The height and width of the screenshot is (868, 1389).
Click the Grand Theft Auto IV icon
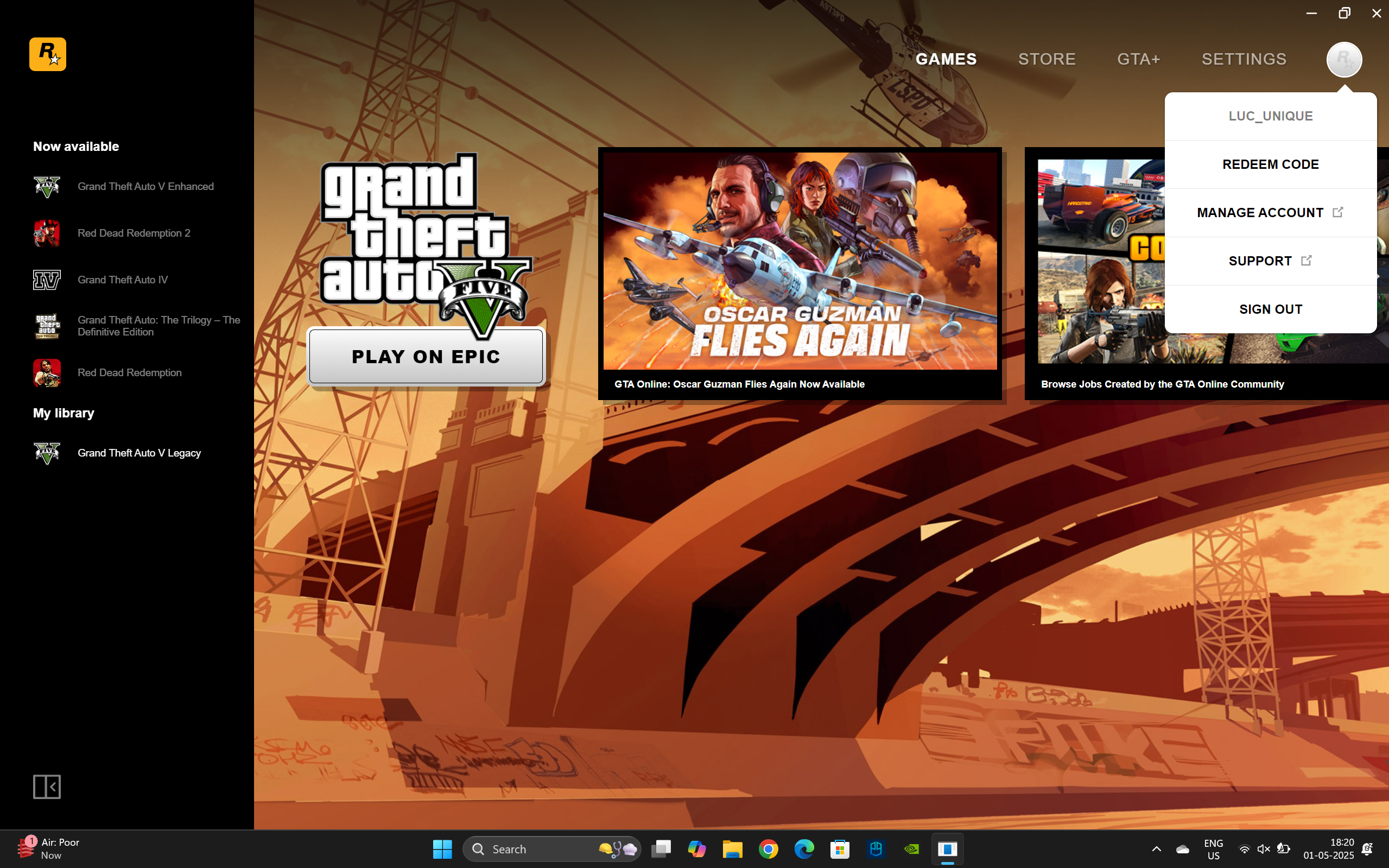pos(47,280)
